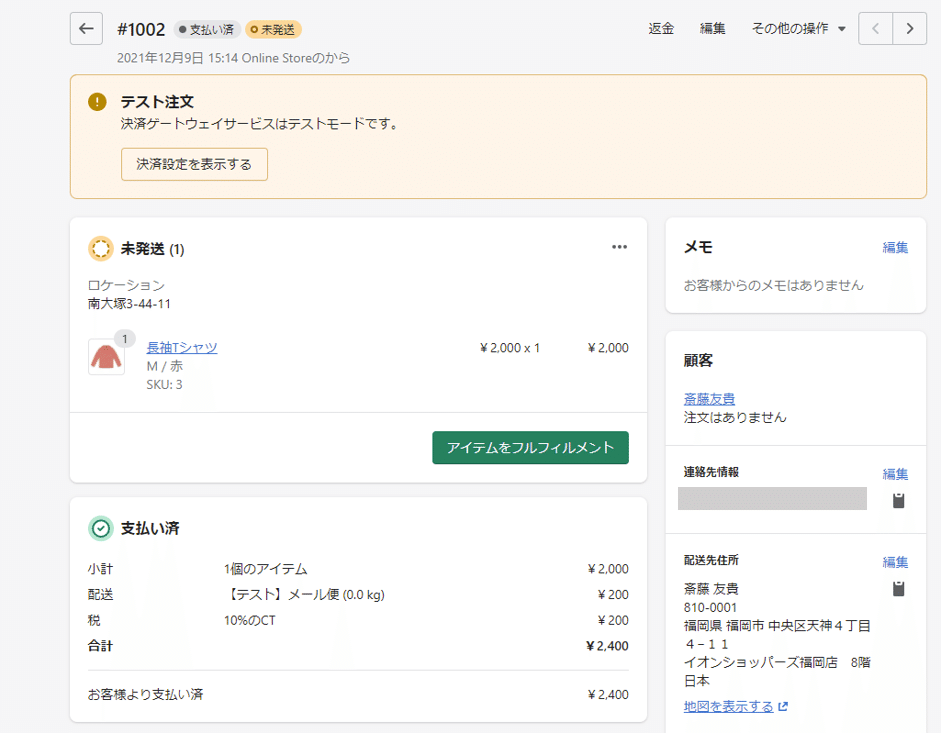Go to the next order with the right chevron
The image size is (941, 733).
[910, 29]
